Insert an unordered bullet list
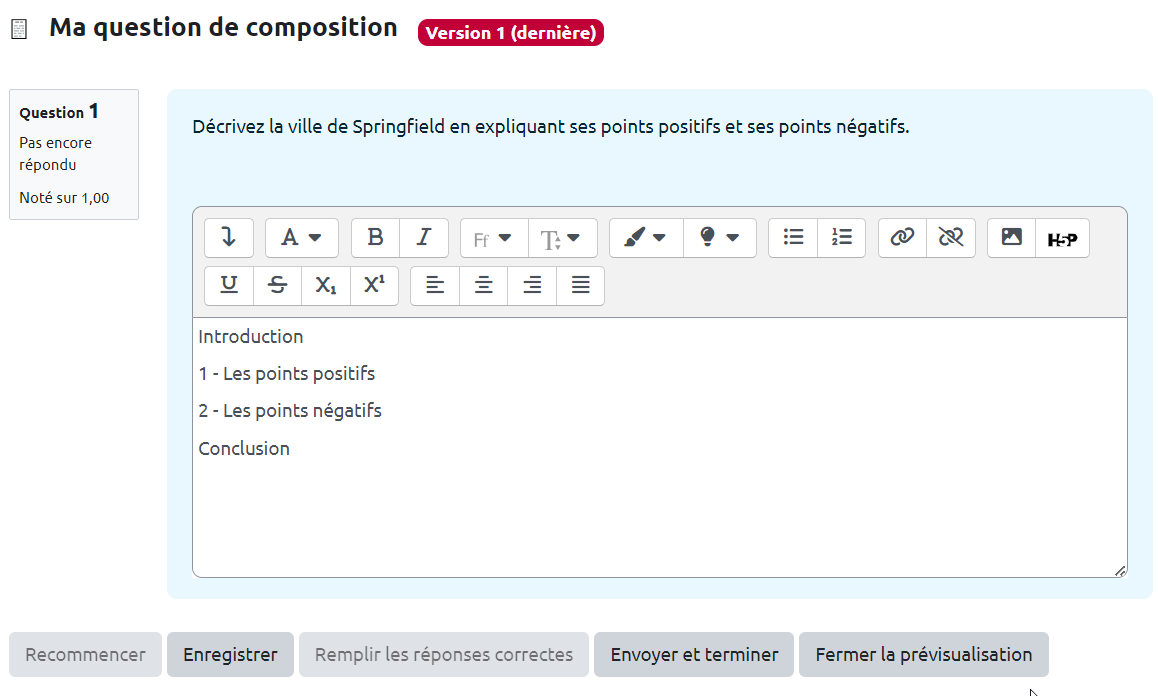 tap(793, 238)
